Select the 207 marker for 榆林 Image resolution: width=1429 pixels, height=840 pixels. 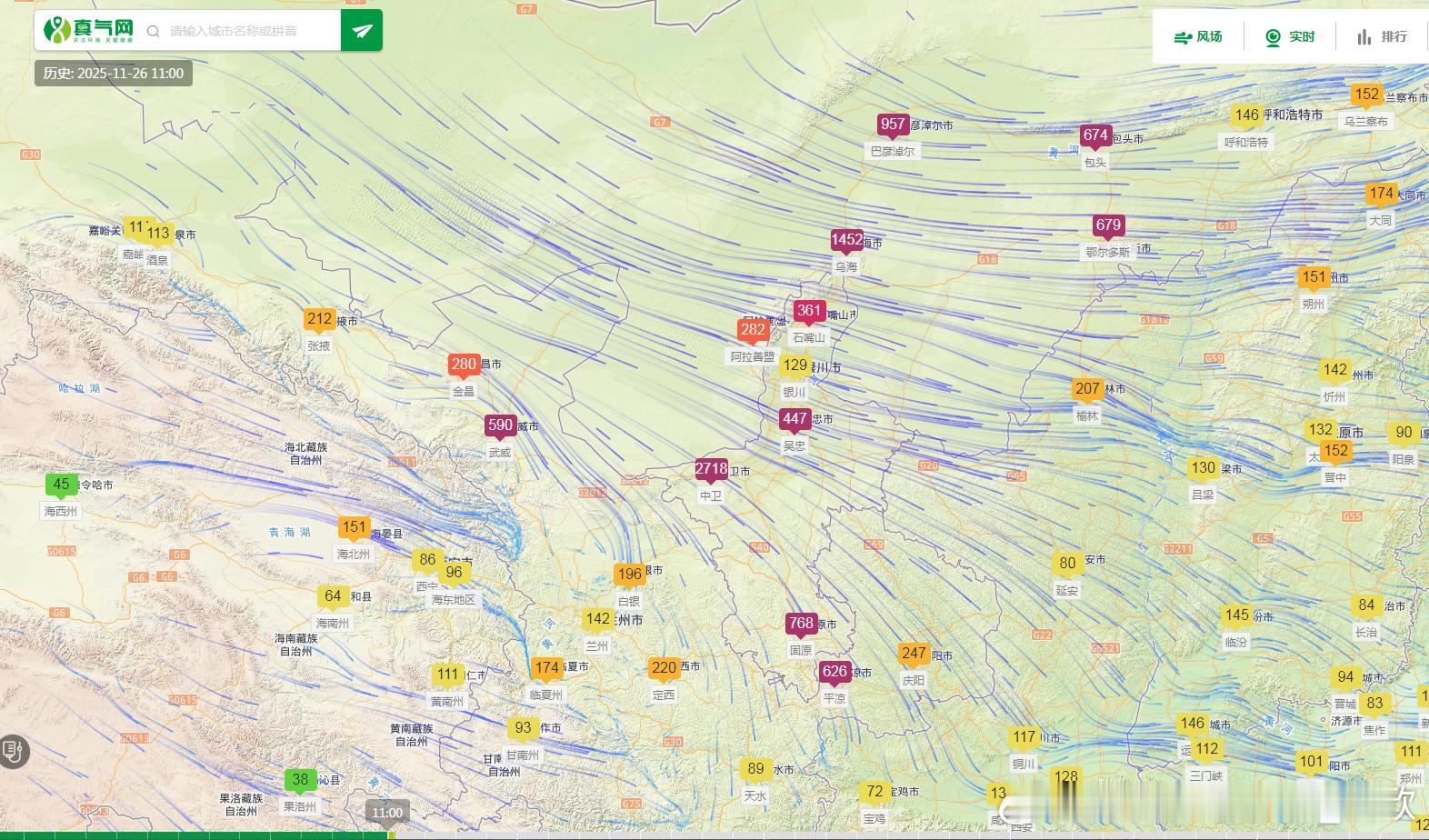click(x=1087, y=390)
